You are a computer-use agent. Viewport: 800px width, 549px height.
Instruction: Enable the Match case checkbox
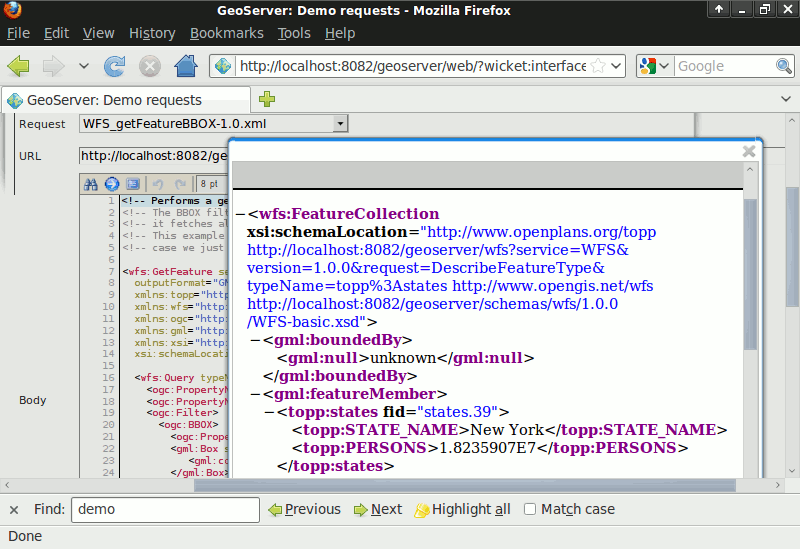pyautogui.click(x=530, y=509)
